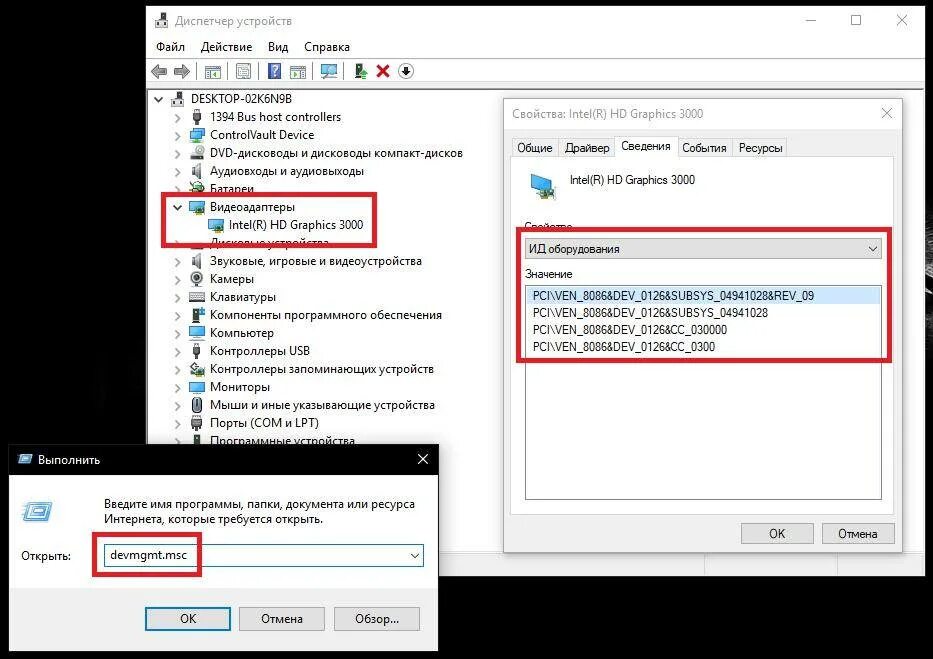This screenshot has width=933, height=659.
Task: Click the circled down-arrow toolbar icon
Action: (406, 71)
